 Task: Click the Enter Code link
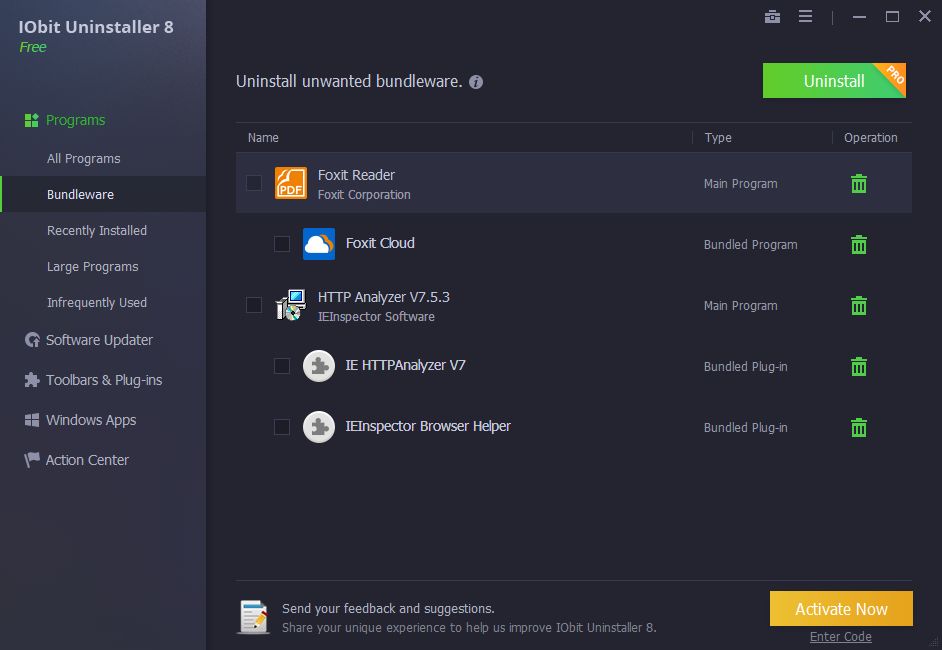coord(840,637)
